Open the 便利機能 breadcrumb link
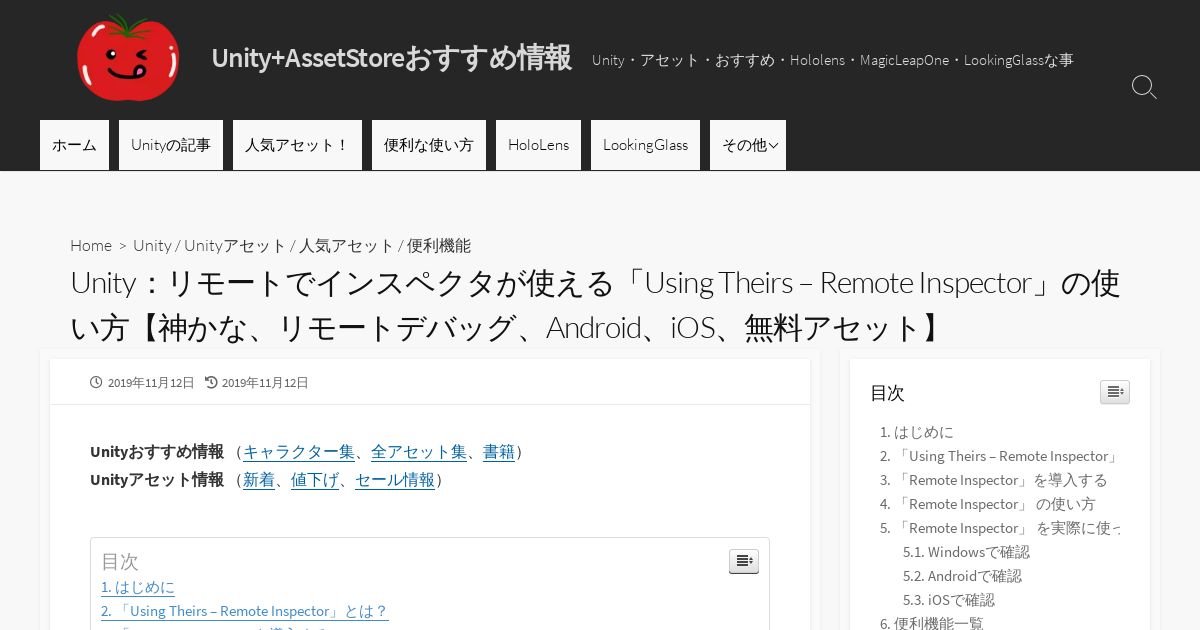This screenshot has height=630, width=1200. pos(438,245)
